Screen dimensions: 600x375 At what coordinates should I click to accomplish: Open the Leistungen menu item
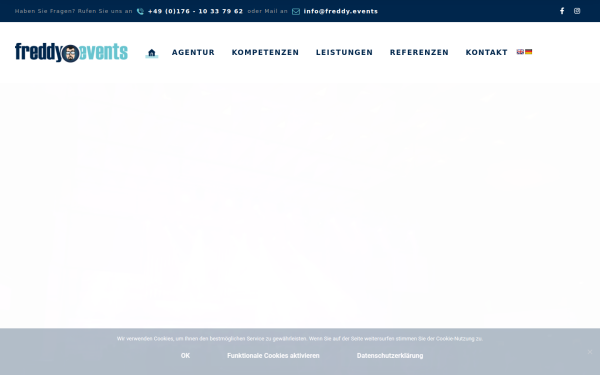coord(344,52)
